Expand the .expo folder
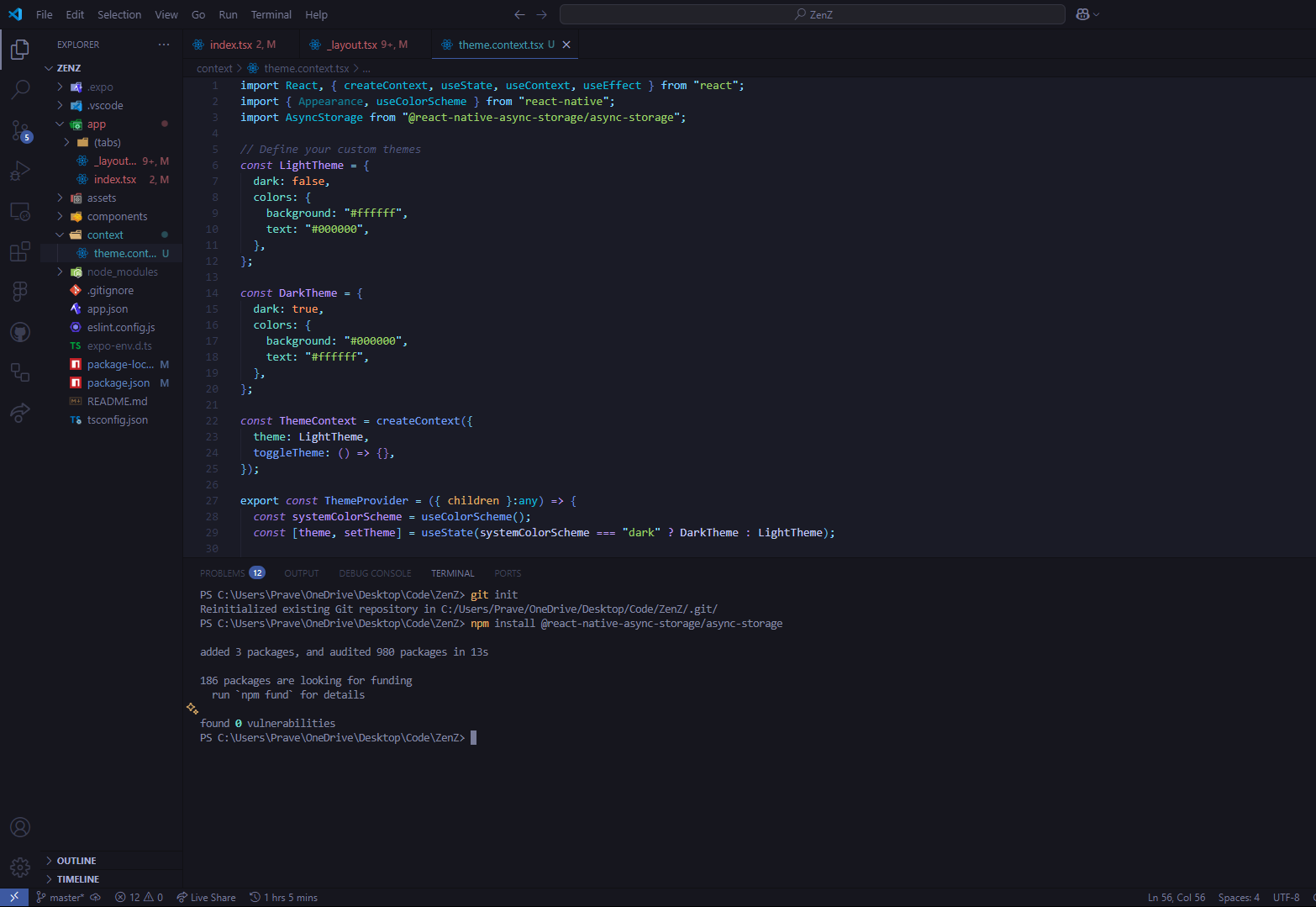Viewport: 1316px width, 907px height. pyautogui.click(x=60, y=87)
